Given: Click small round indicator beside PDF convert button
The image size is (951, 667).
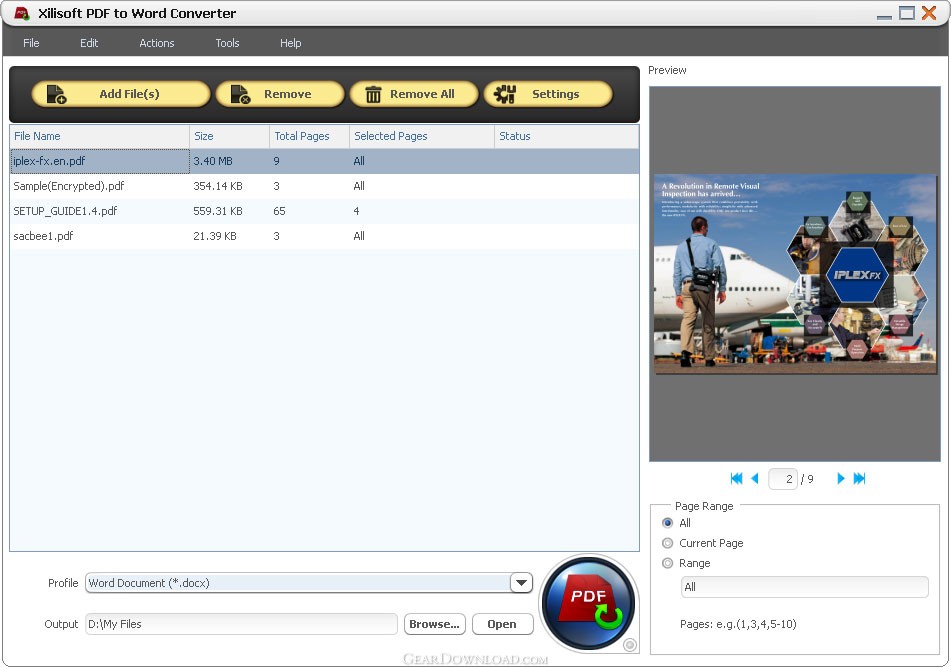Looking at the screenshot, I should (x=630, y=645).
